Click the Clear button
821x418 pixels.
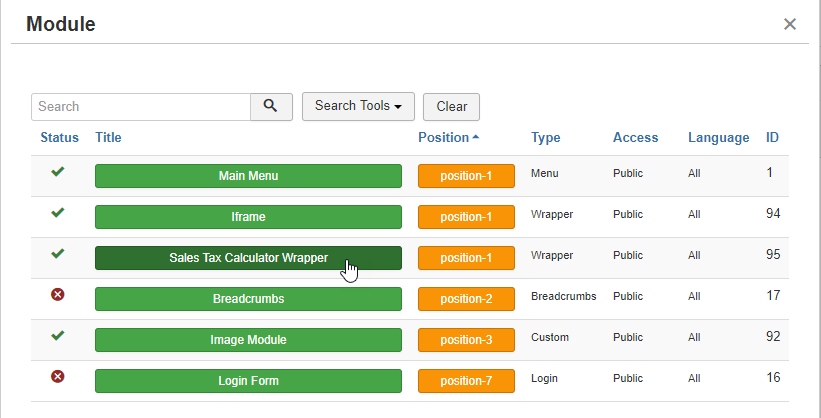click(x=451, y=107)
